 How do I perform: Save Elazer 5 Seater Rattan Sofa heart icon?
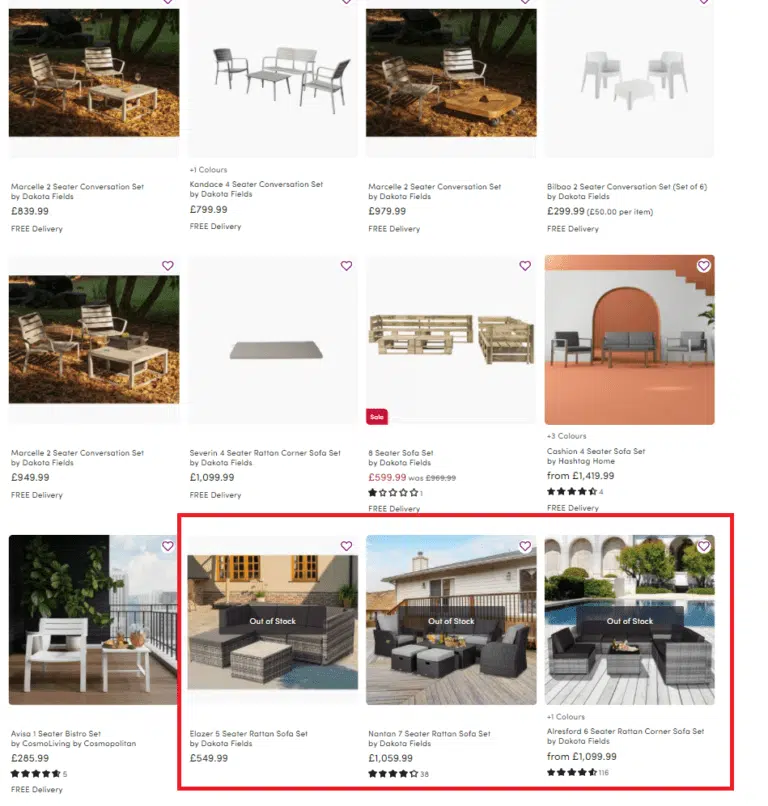[346, 546]
